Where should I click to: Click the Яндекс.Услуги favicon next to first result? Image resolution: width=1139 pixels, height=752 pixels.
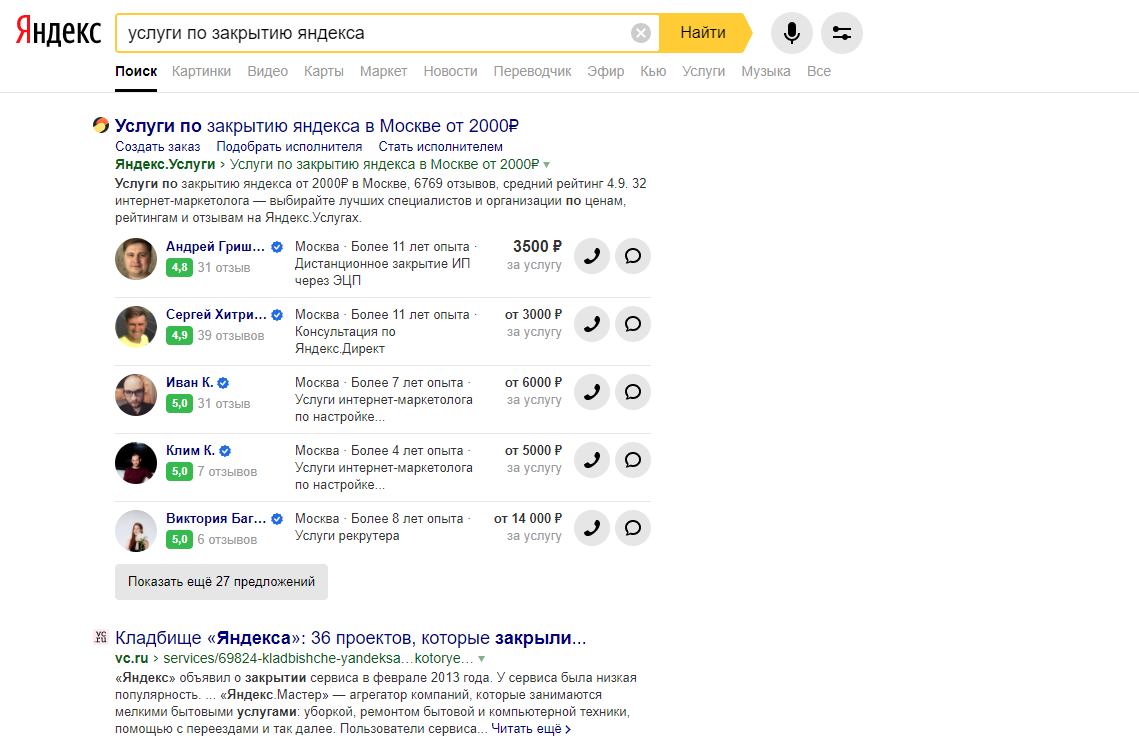click(100, 125)
